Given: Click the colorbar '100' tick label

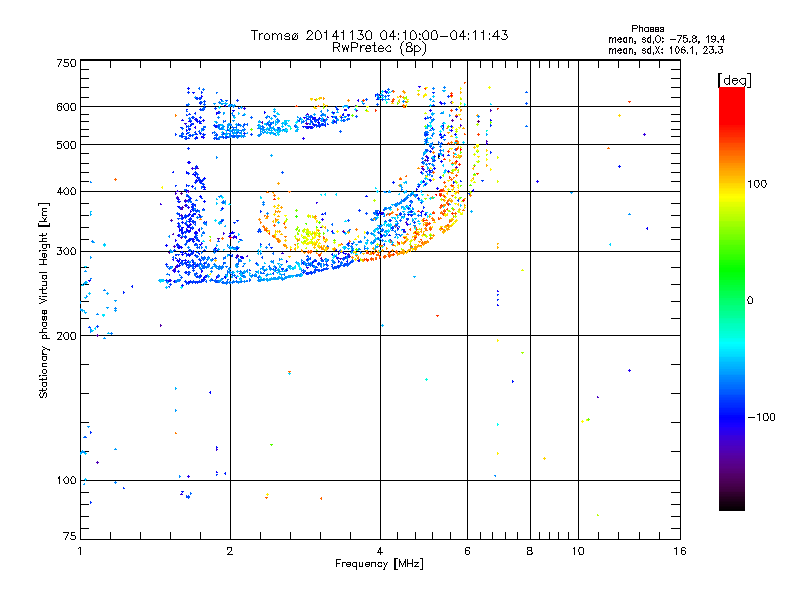Looking at the screenshot, I should (x=757, y=184).
